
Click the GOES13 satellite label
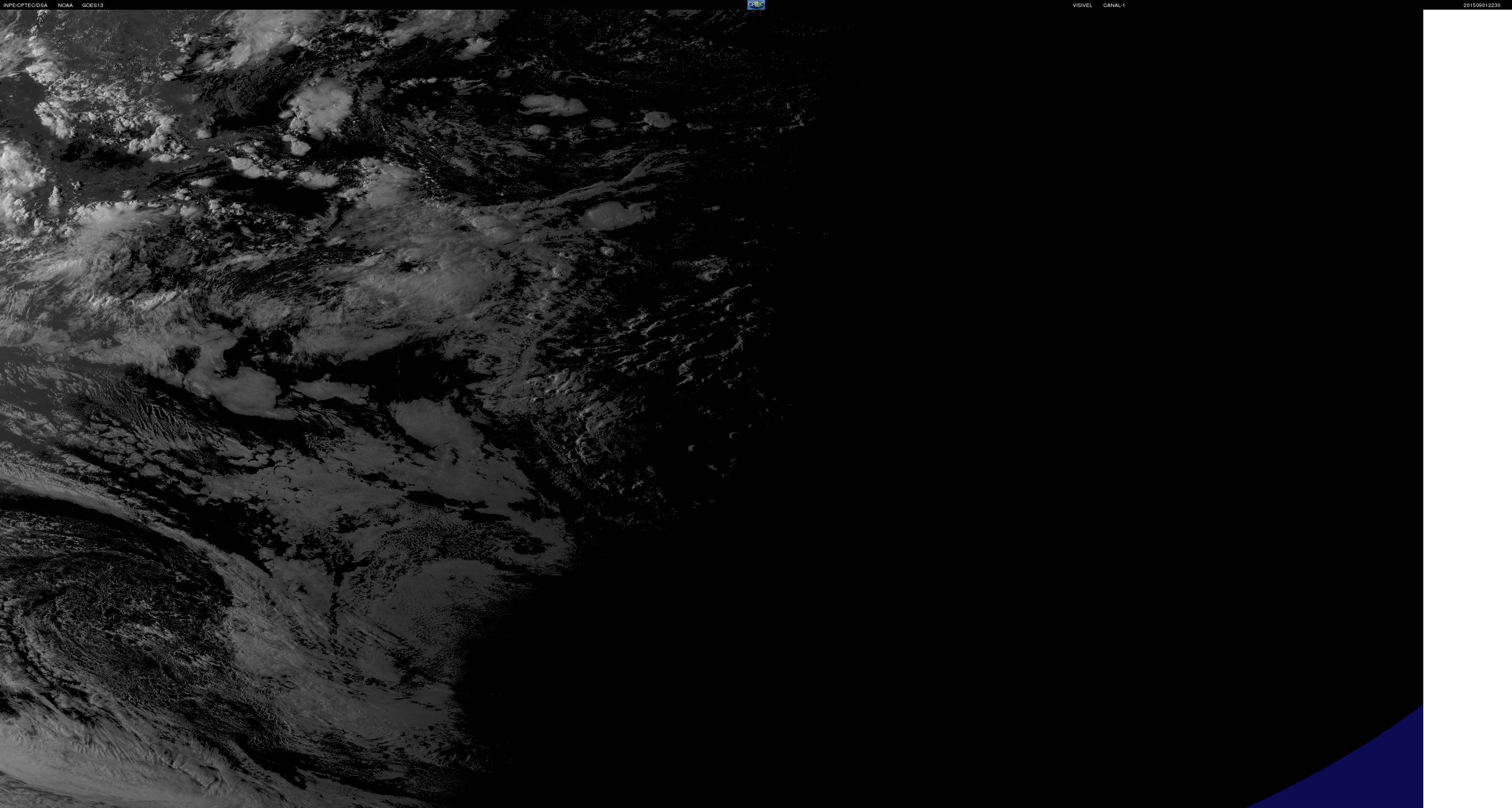(x=93, y=5)
